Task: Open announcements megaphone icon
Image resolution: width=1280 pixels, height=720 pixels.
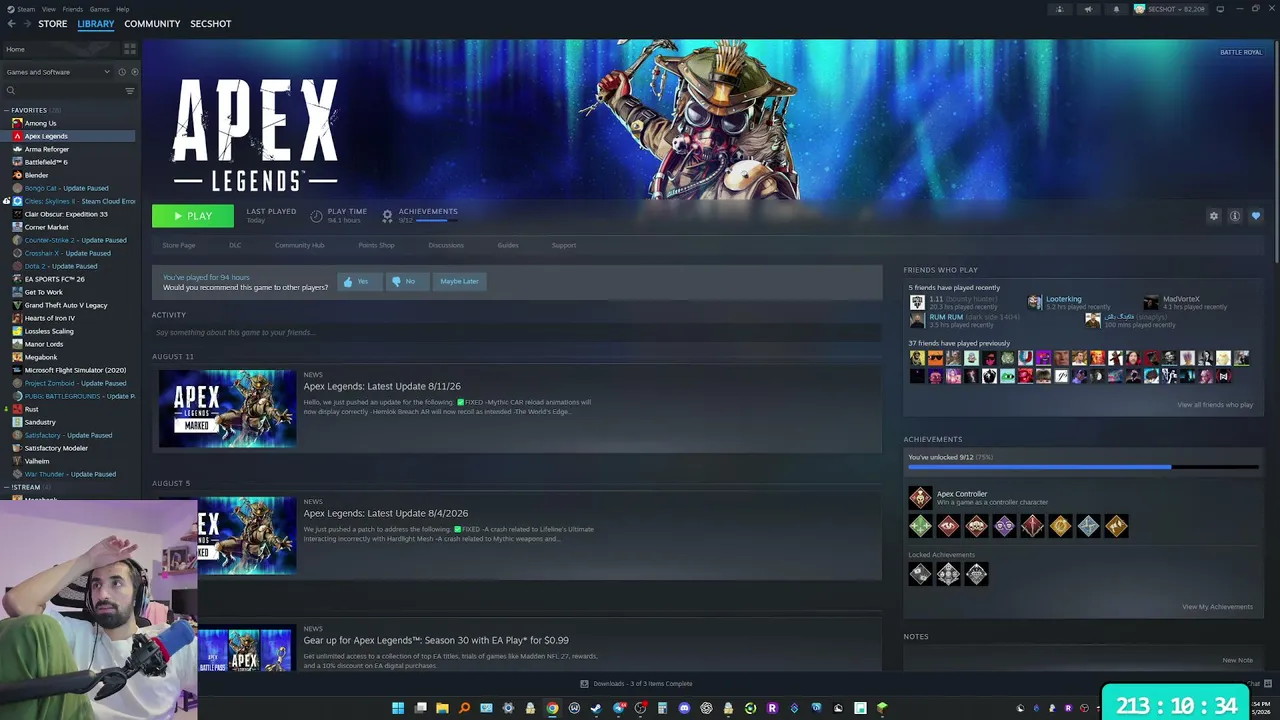Action: click(x=1088, y=9)
